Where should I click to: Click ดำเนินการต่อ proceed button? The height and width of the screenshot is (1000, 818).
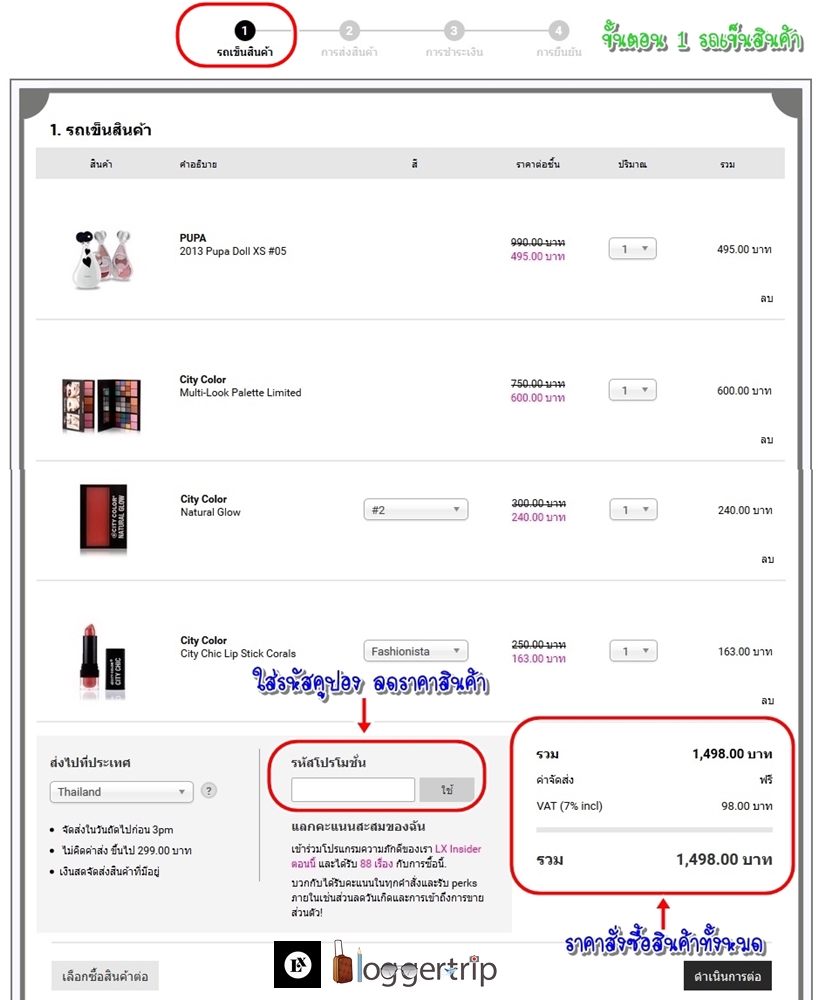727,976
